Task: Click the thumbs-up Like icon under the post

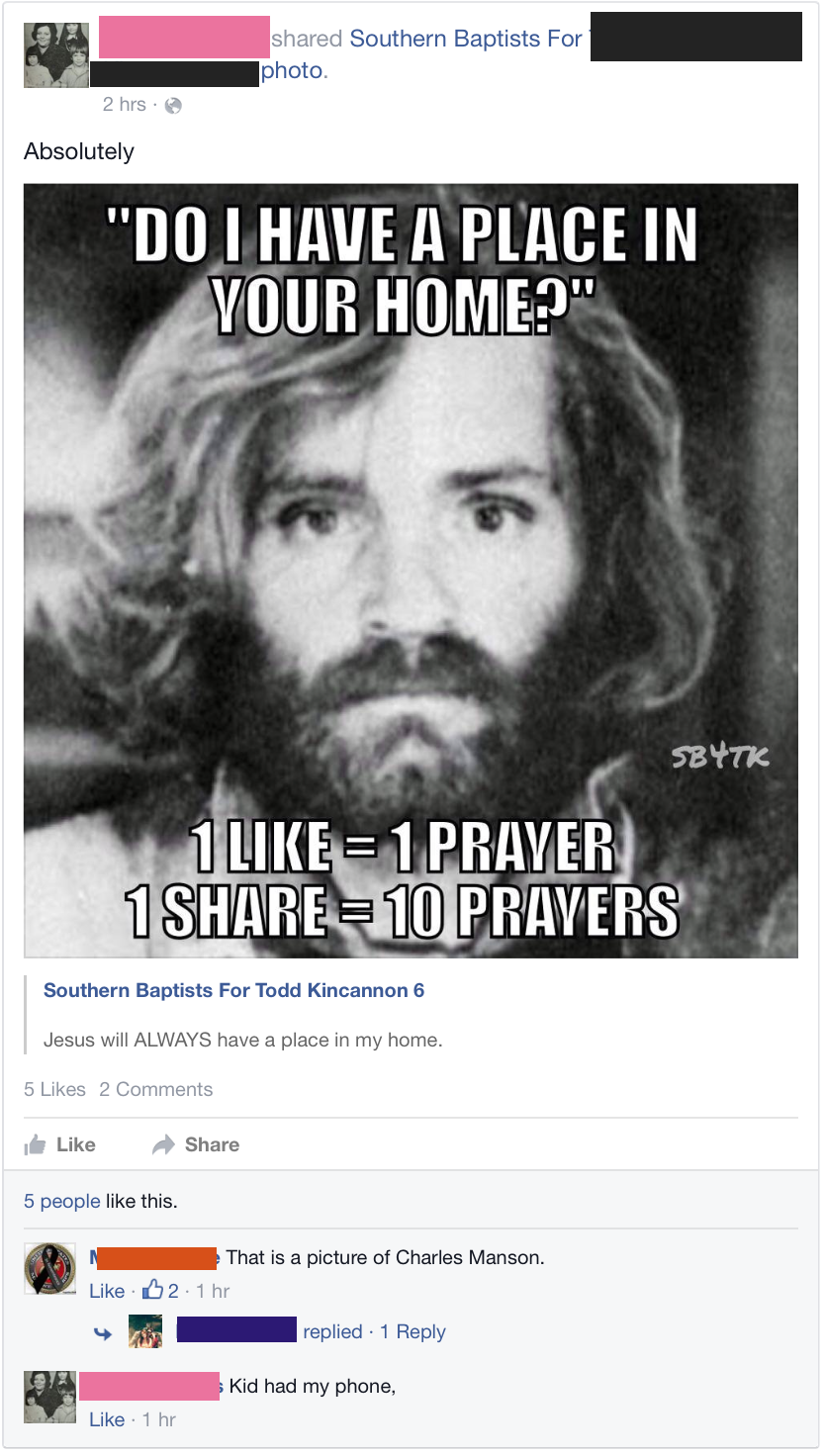Action: point(35,1144)
